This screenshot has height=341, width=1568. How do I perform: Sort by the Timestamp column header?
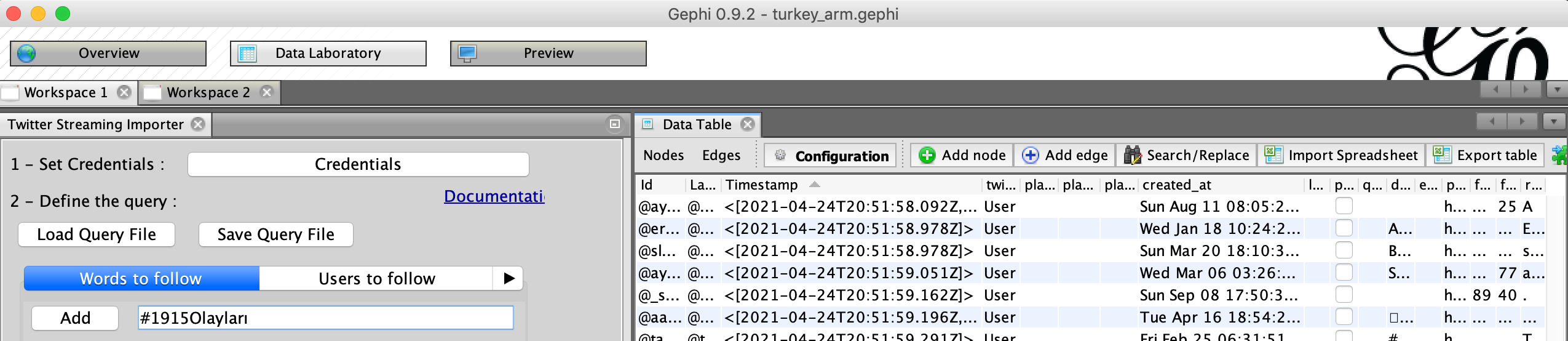[x=852, y=185]
